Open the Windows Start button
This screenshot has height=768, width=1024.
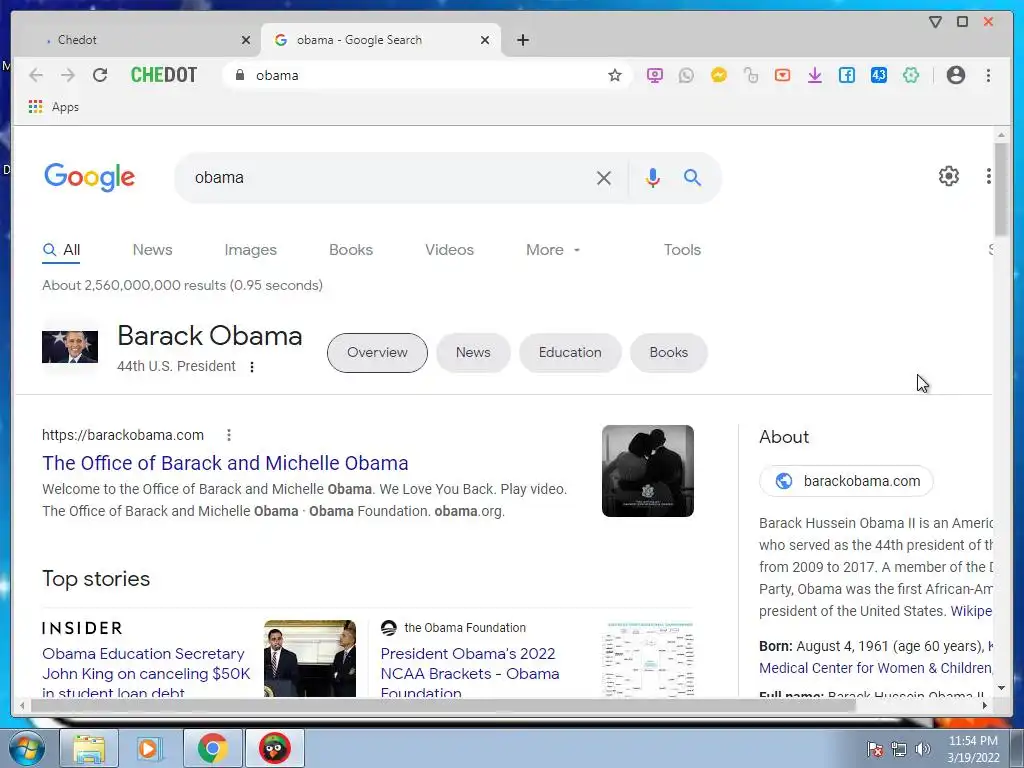(26, 748)
